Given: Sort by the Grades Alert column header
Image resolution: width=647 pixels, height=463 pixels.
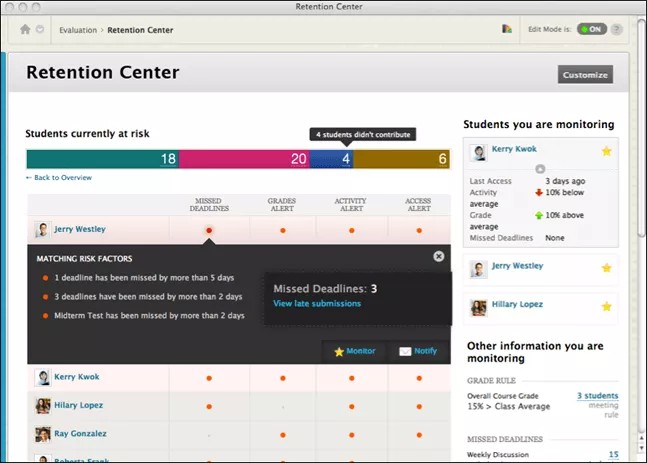Looking at the screenshot, I should pos(281,204).
